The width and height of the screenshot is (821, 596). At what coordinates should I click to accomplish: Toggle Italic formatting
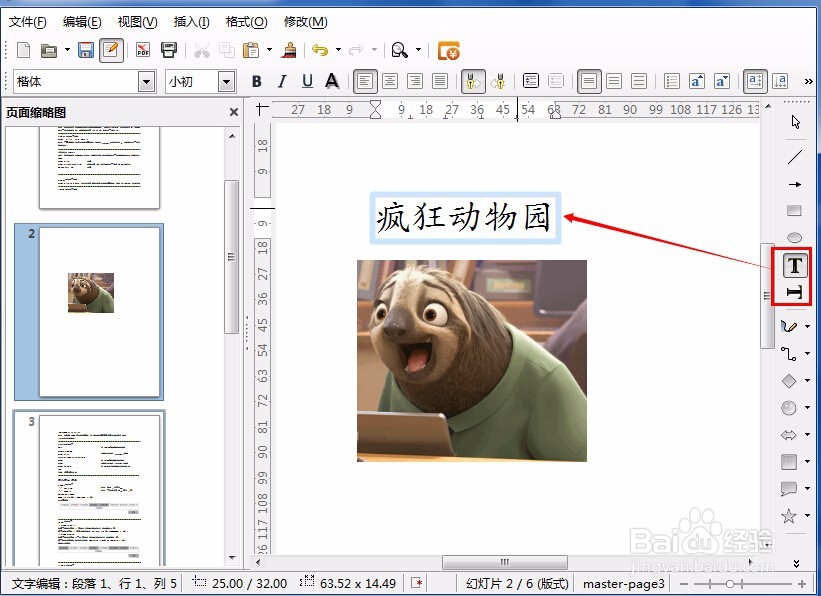pos(282,81)
